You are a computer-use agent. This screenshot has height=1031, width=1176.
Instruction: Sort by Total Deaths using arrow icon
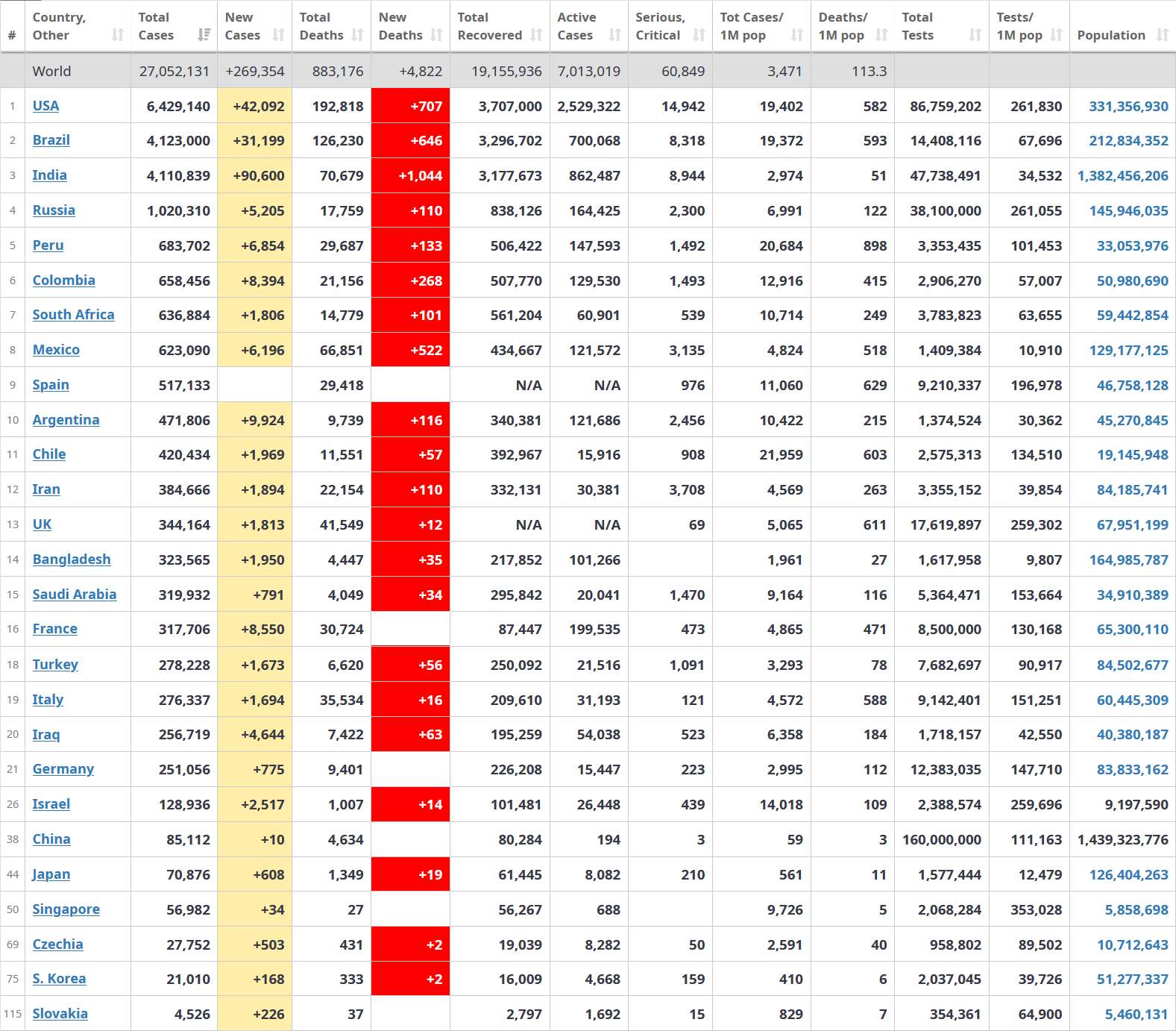(x=357, y=35)
